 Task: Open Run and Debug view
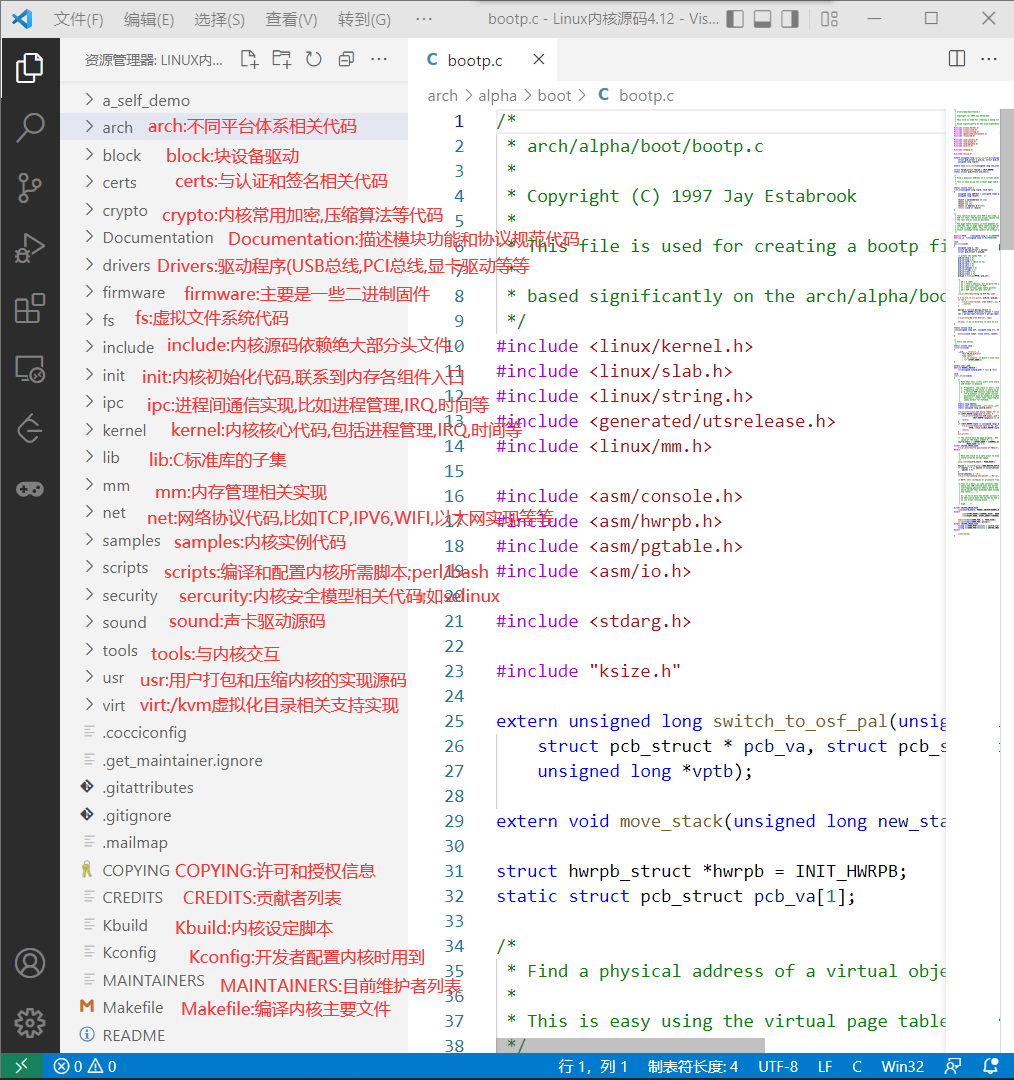(x=30, y=248)
